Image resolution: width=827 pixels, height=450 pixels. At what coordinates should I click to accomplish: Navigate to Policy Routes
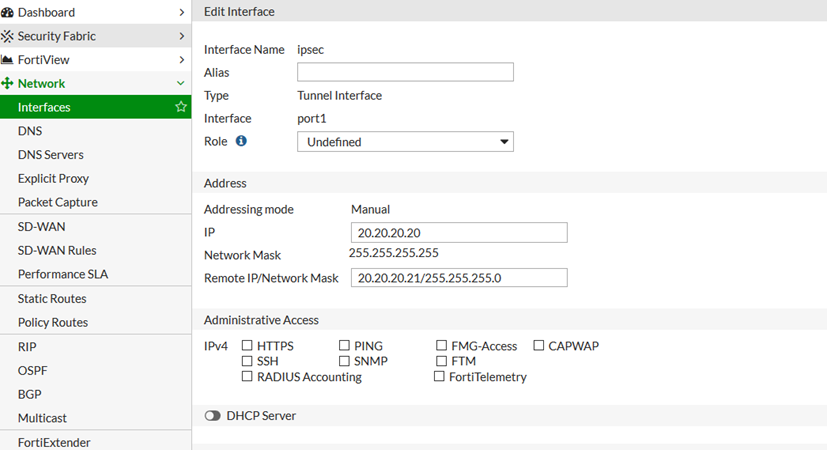tap(53, 322)
